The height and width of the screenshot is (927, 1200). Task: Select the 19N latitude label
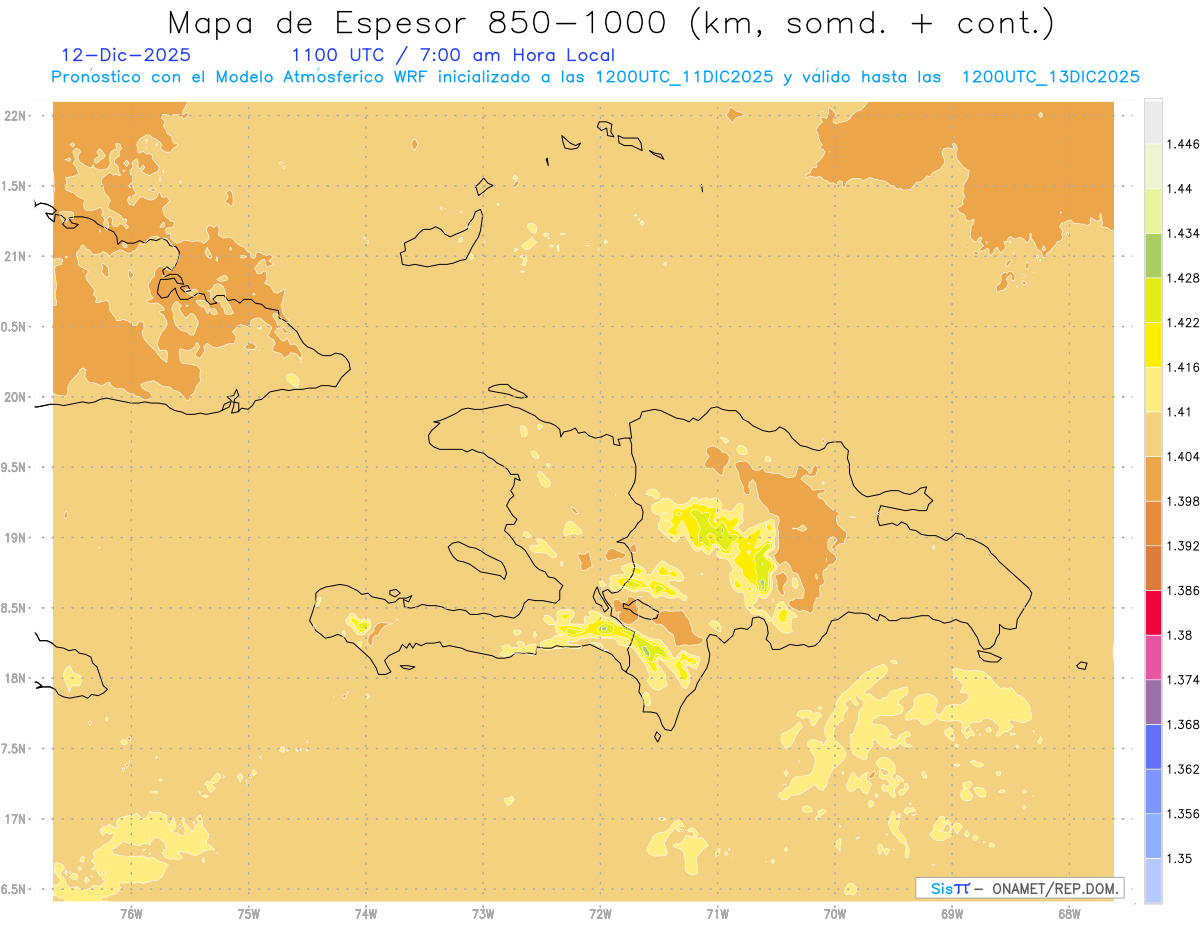(16, 537)
